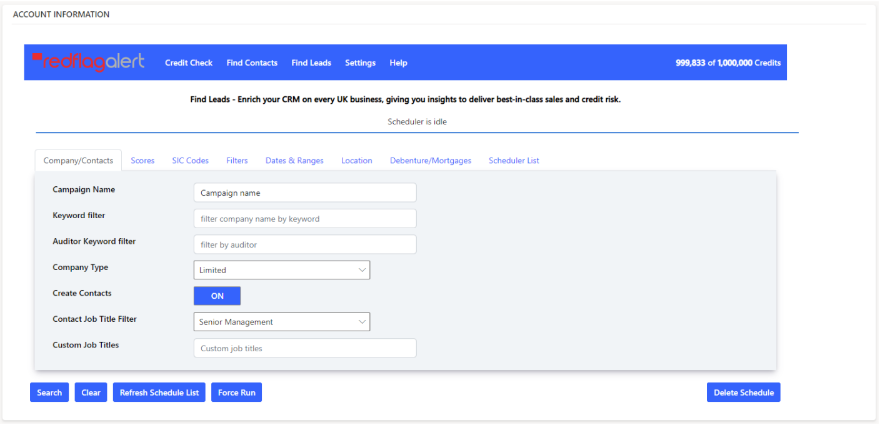This screenshot has width=881, height=427.
Task: Click the 'Create Contacts' label
Action: point(82,293)
